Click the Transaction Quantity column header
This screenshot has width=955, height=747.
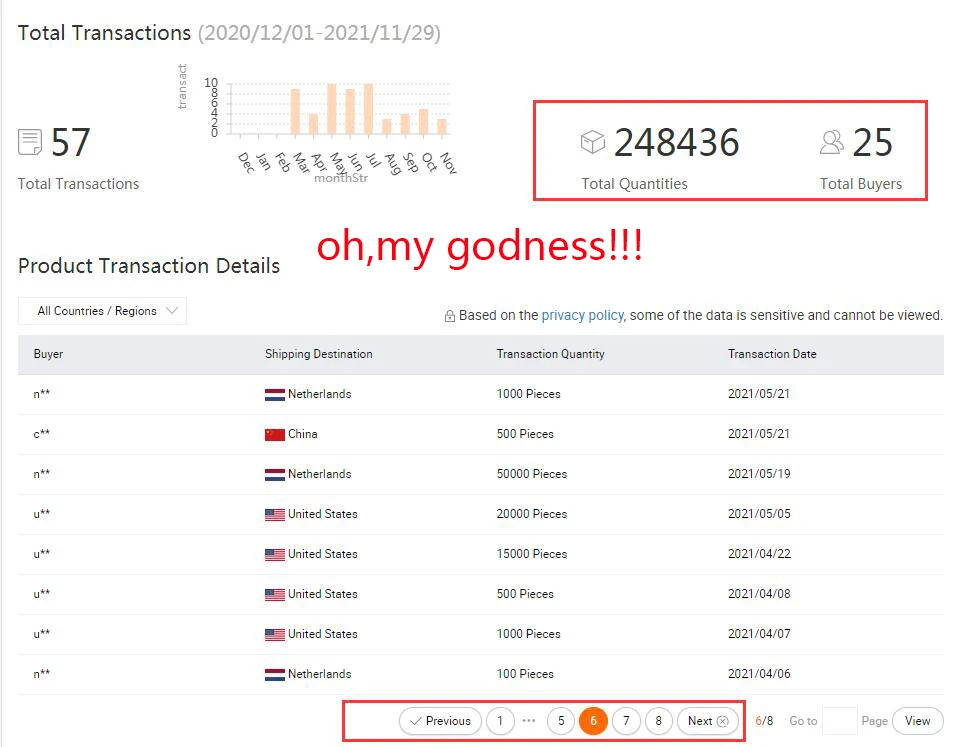[551, 354]
